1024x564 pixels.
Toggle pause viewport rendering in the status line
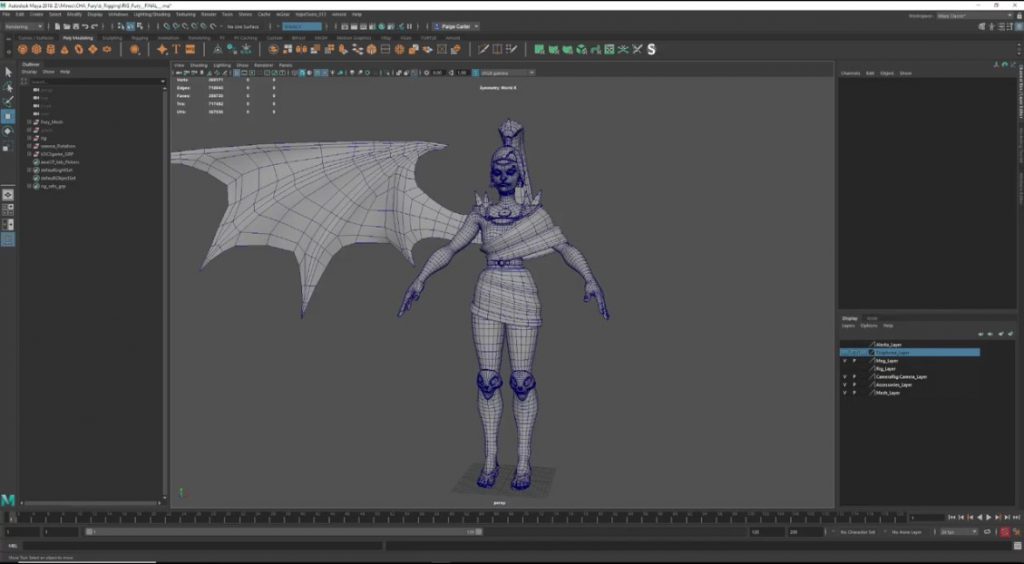tap(409, 27)
